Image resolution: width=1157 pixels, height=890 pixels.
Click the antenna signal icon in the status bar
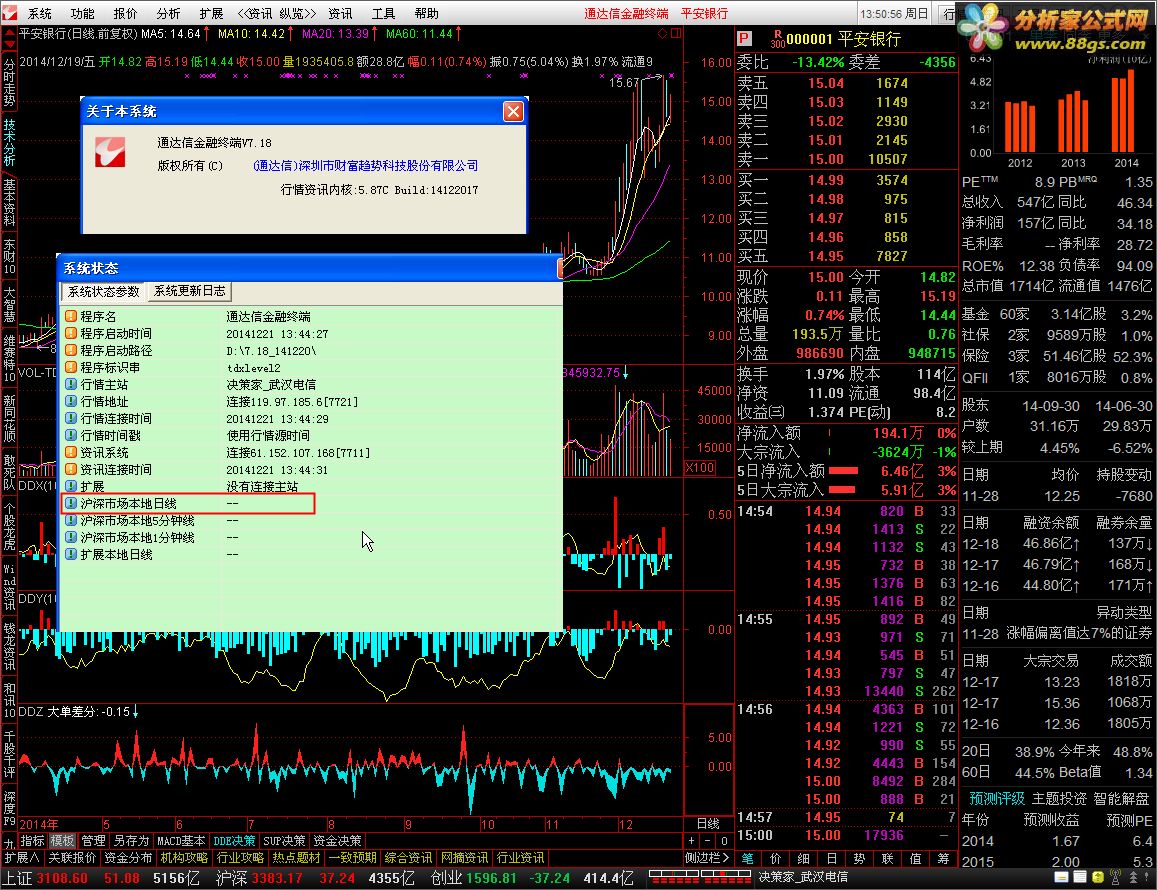click(x=1115, y=877)
